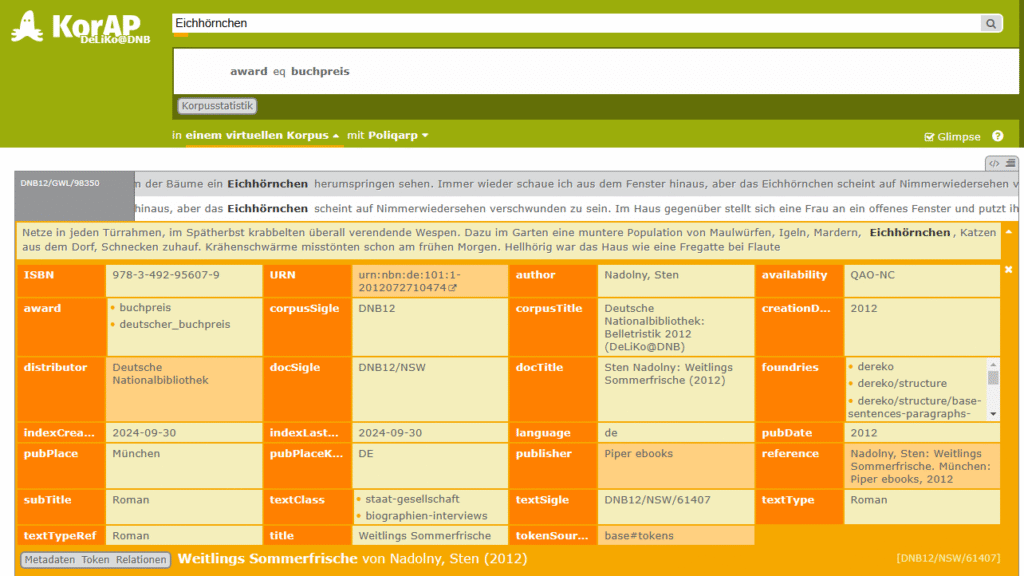Click the pubPlaceKey value DE

point(366,453)
